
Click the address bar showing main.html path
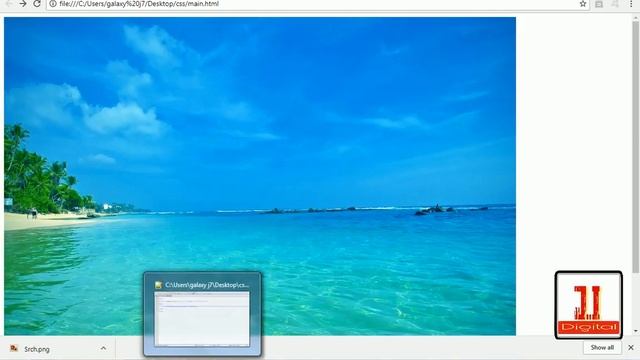pos(318,4)
